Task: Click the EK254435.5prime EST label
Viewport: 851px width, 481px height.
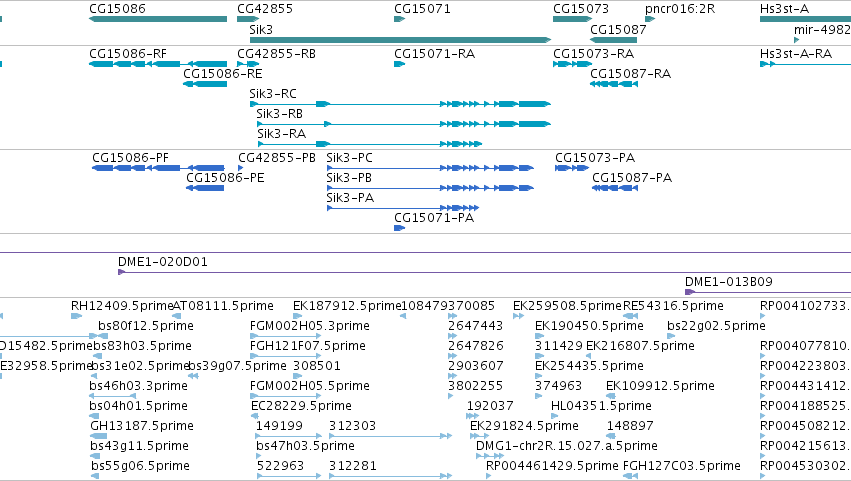Action: [589, 366]
